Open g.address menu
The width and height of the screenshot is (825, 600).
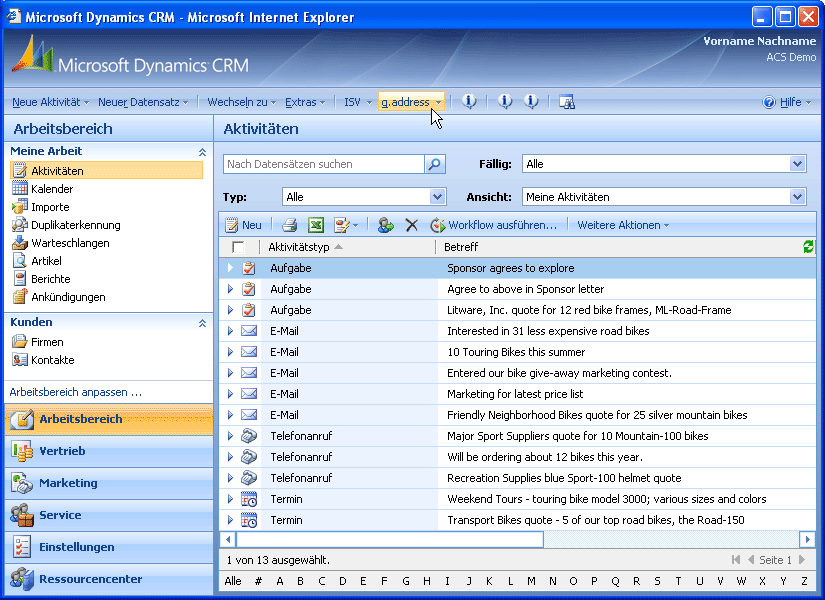[411, 102]
